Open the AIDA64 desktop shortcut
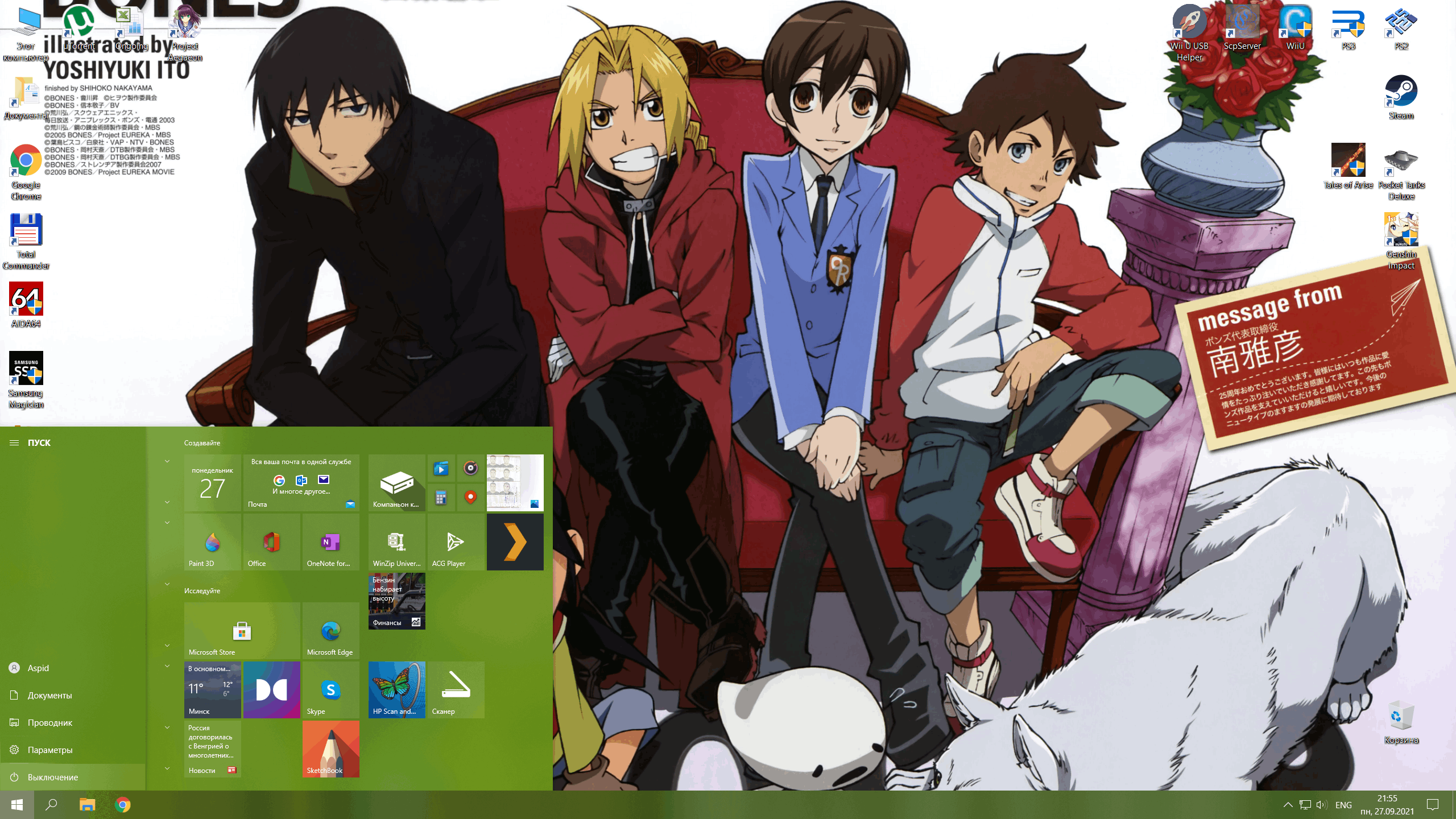This screenshot has width=1456, height=819. click(x=26, y=305)
